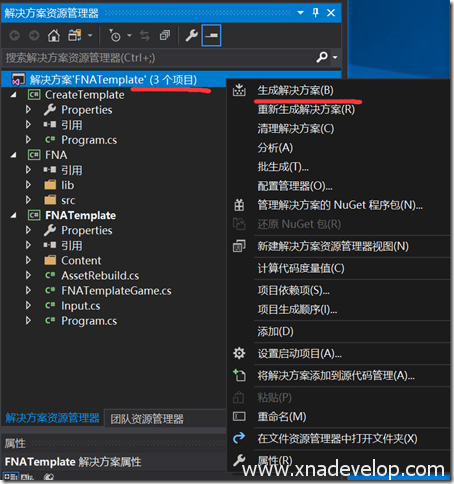The width and height of the screenshot is (454, 484).
Task: Expand the Content folder arrow
Action: tap(29, 260)
